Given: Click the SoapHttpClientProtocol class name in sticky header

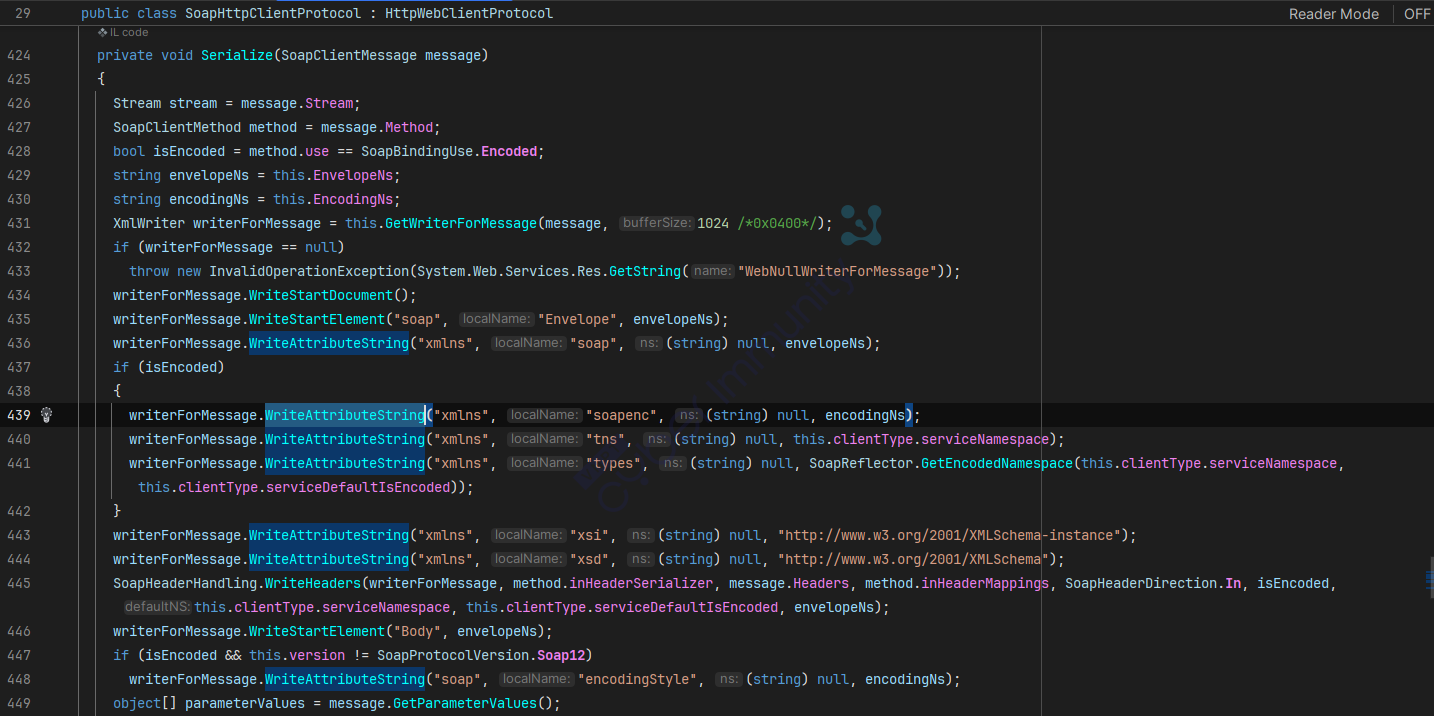Looking at the screenshot, I should coord(272,14).
